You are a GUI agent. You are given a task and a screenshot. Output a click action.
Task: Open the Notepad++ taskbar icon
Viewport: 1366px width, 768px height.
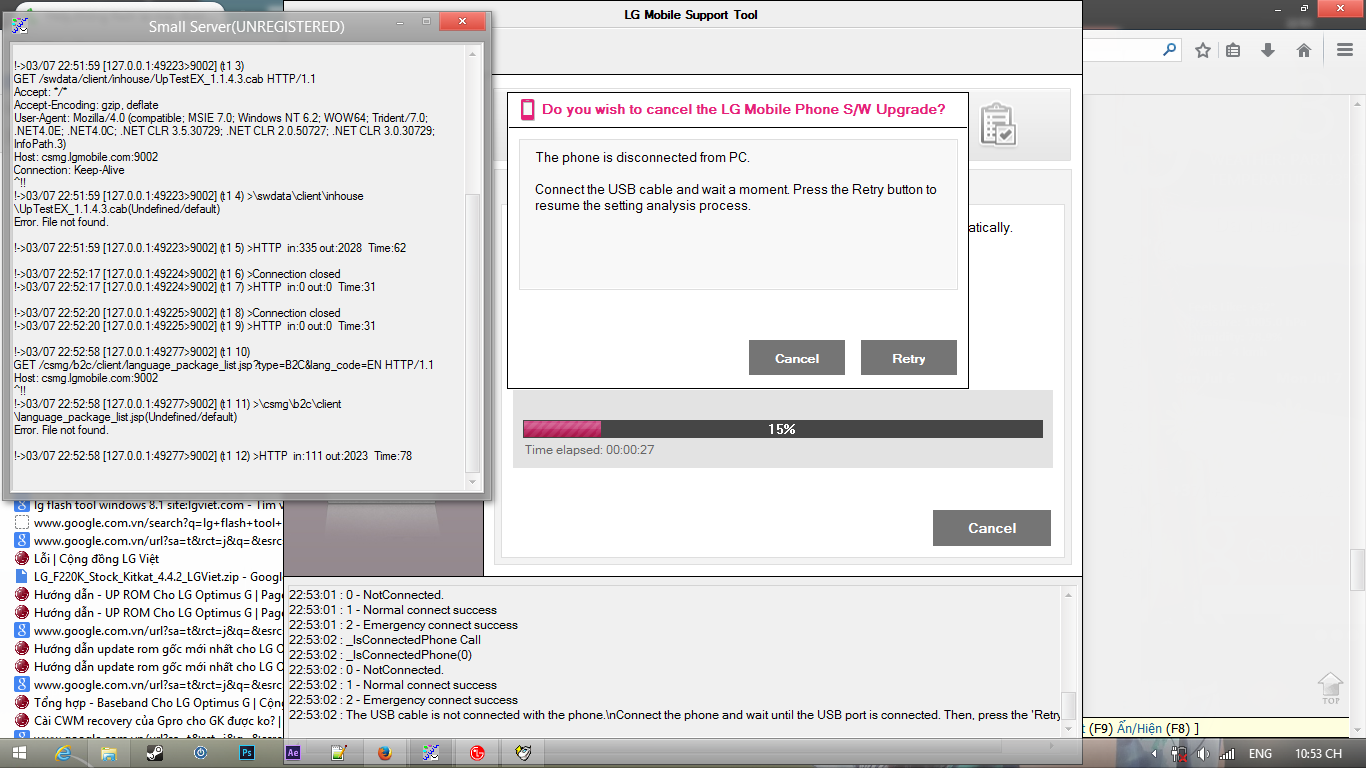pyautogui.click(x=339, y=753)
